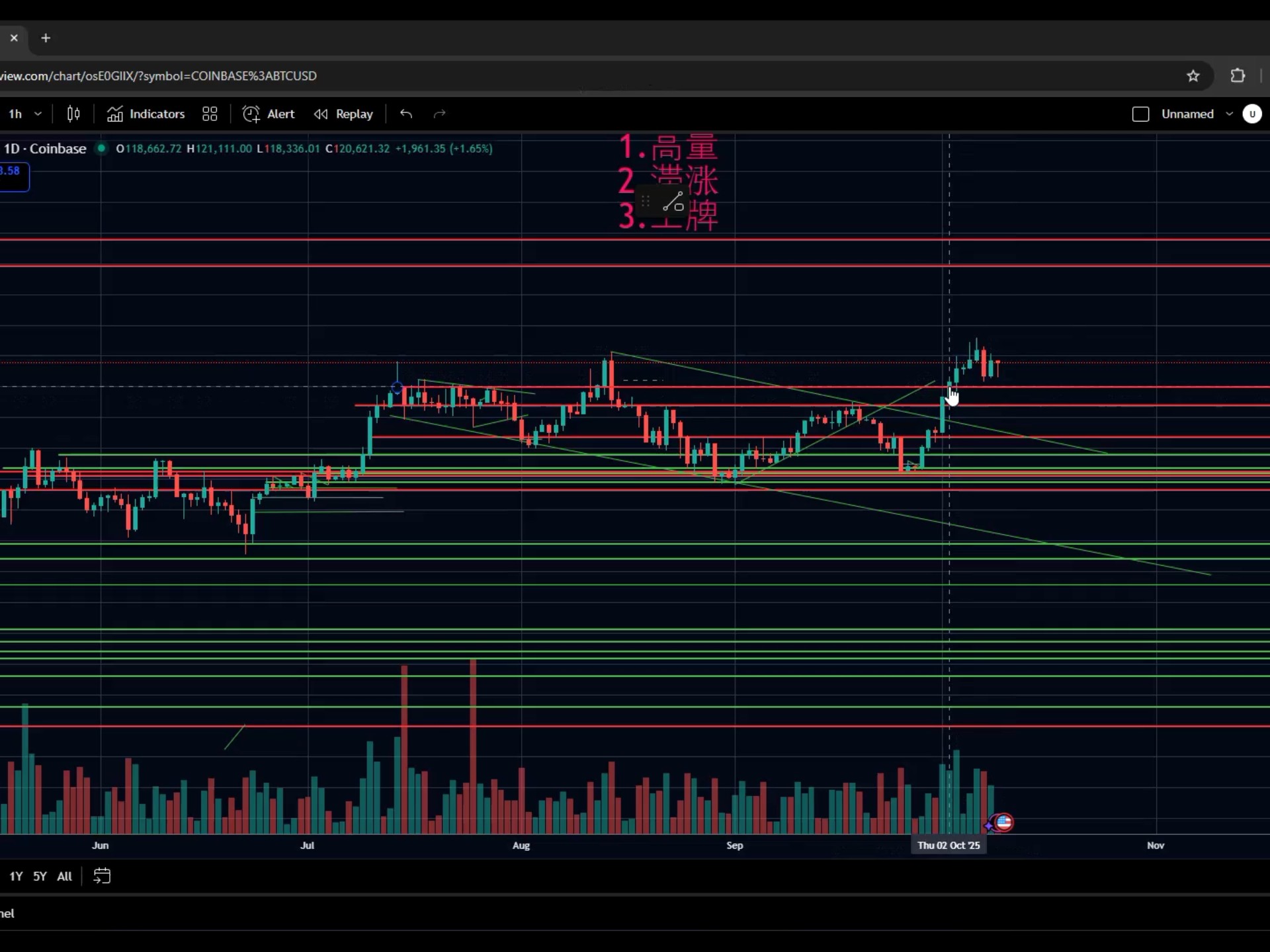Start bar Replay mode
This screenshot has height=952, width=1270.
click(343, 114)
